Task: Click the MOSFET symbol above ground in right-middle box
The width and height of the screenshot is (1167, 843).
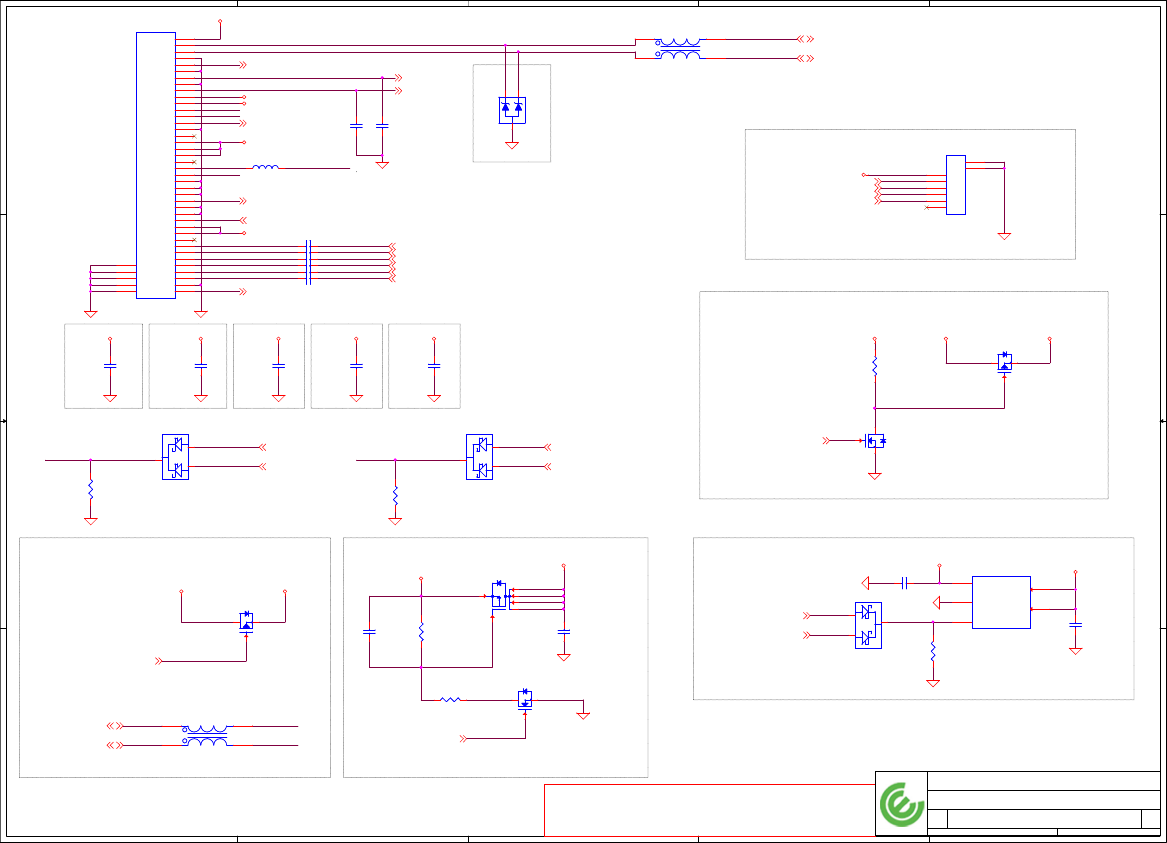Action: point(875,441)
